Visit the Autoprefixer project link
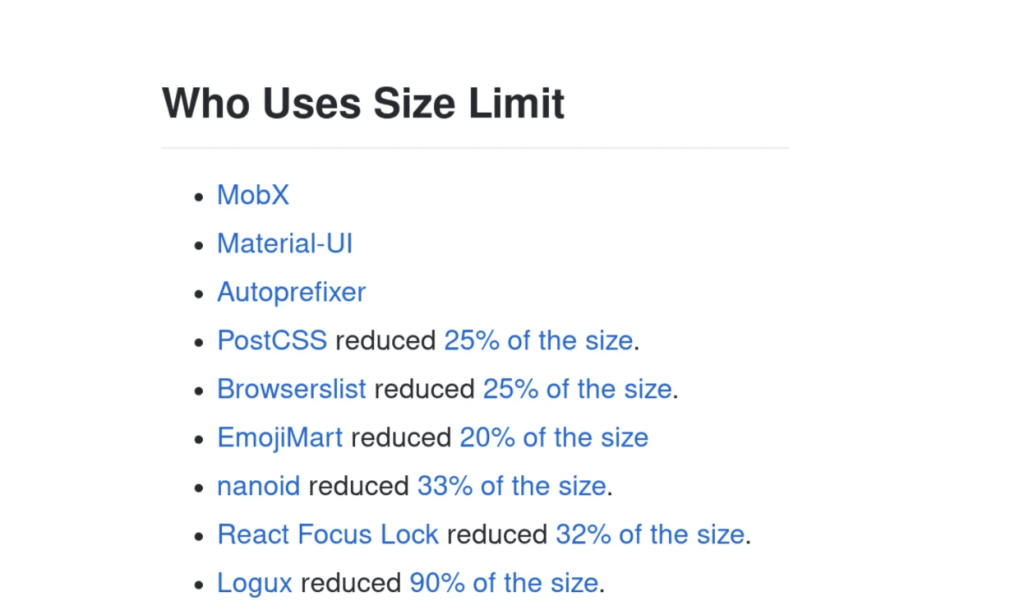Image resolution: width=1024 pixels, height=615 pixels. pos(291,292)
